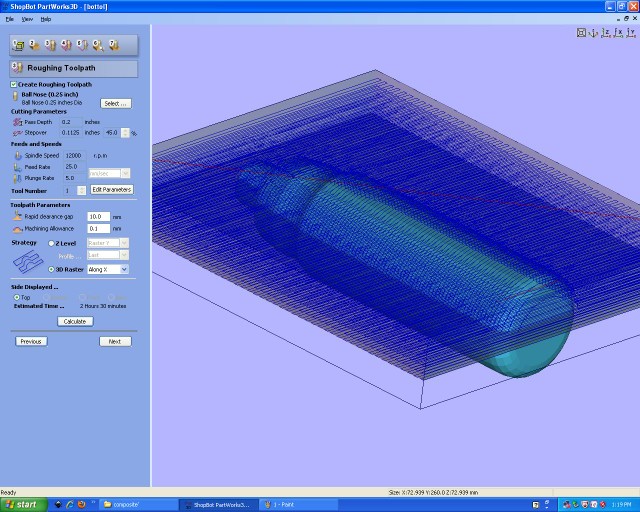The width and height of the screenshot is (640, 512).
Task: Open the Help menu
Action: coord(46,19)
